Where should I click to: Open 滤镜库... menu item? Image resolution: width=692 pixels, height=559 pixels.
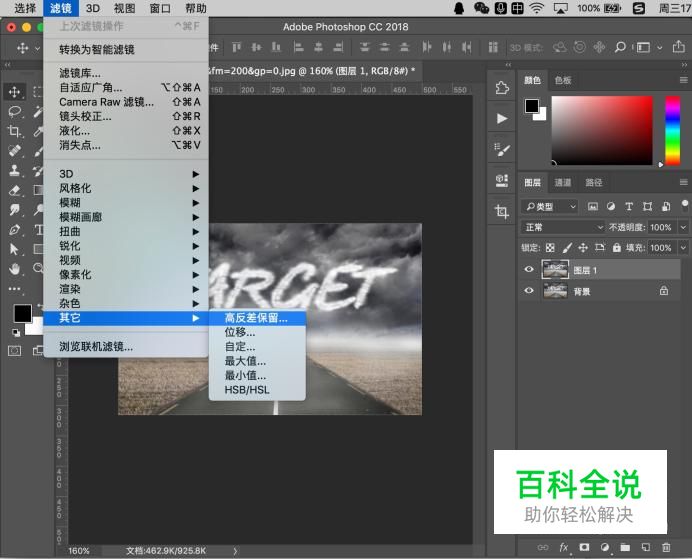pos(126,73)
